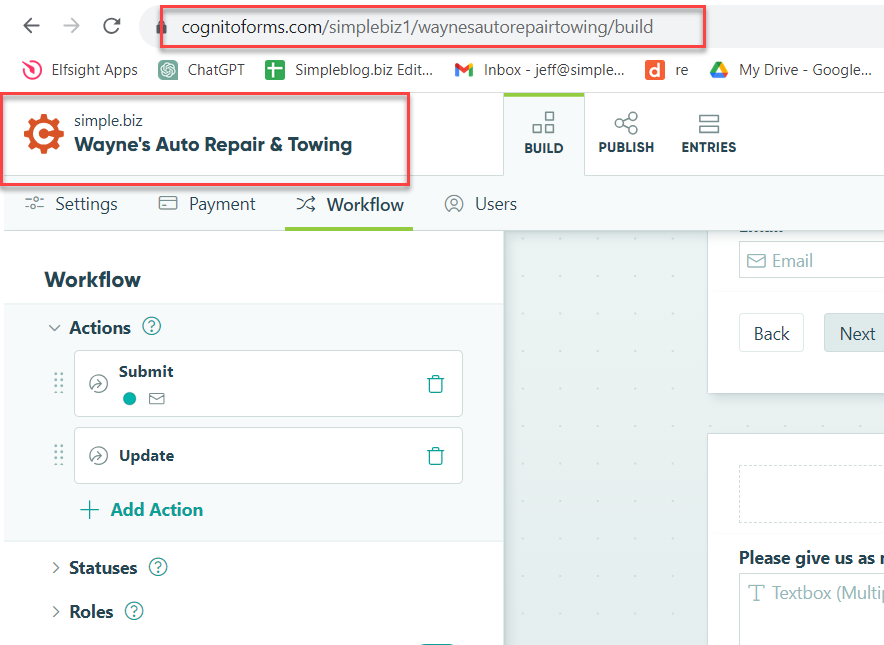Click the Email field in the form preview

pos(811,260)
